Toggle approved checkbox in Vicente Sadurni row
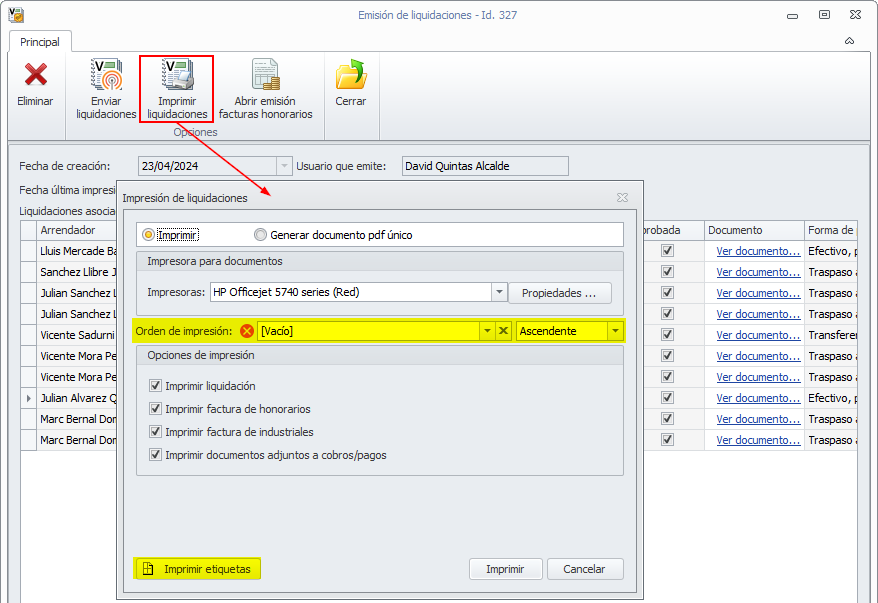The height and width of the screenshot is (603, 878). [667, 334]
